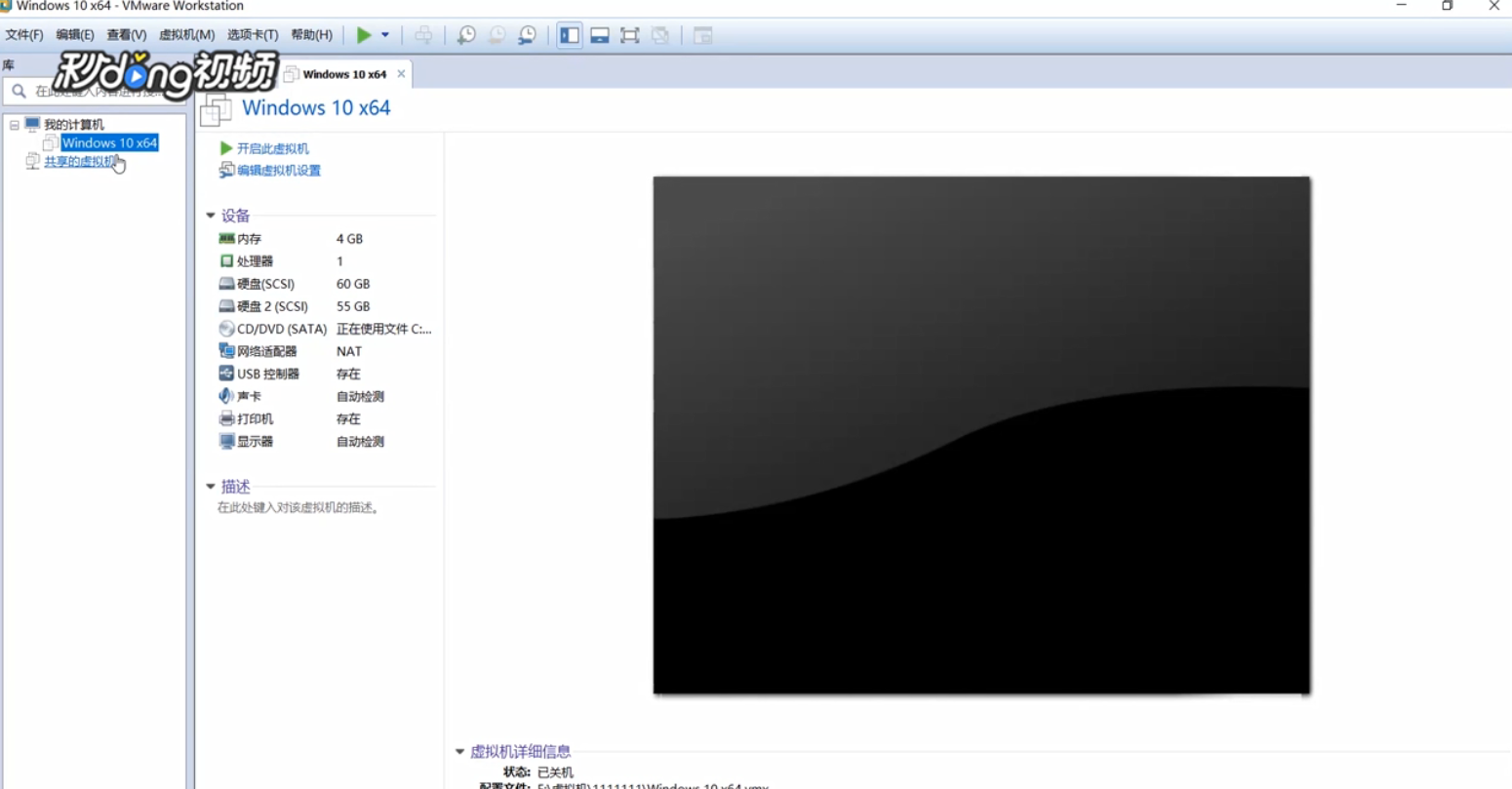Click the 60 GB disk size value

tap(353, 284)
